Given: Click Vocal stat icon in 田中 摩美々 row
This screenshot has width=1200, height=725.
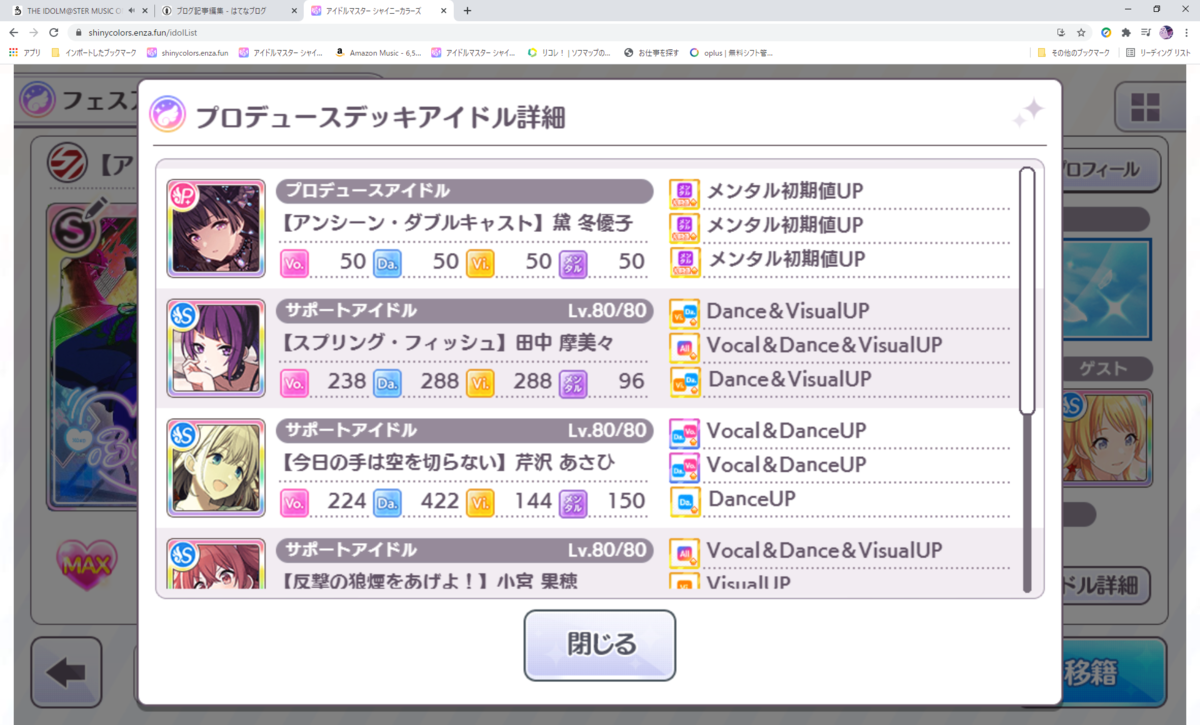Looking at the screenshot, I should [x=294, y=383].
